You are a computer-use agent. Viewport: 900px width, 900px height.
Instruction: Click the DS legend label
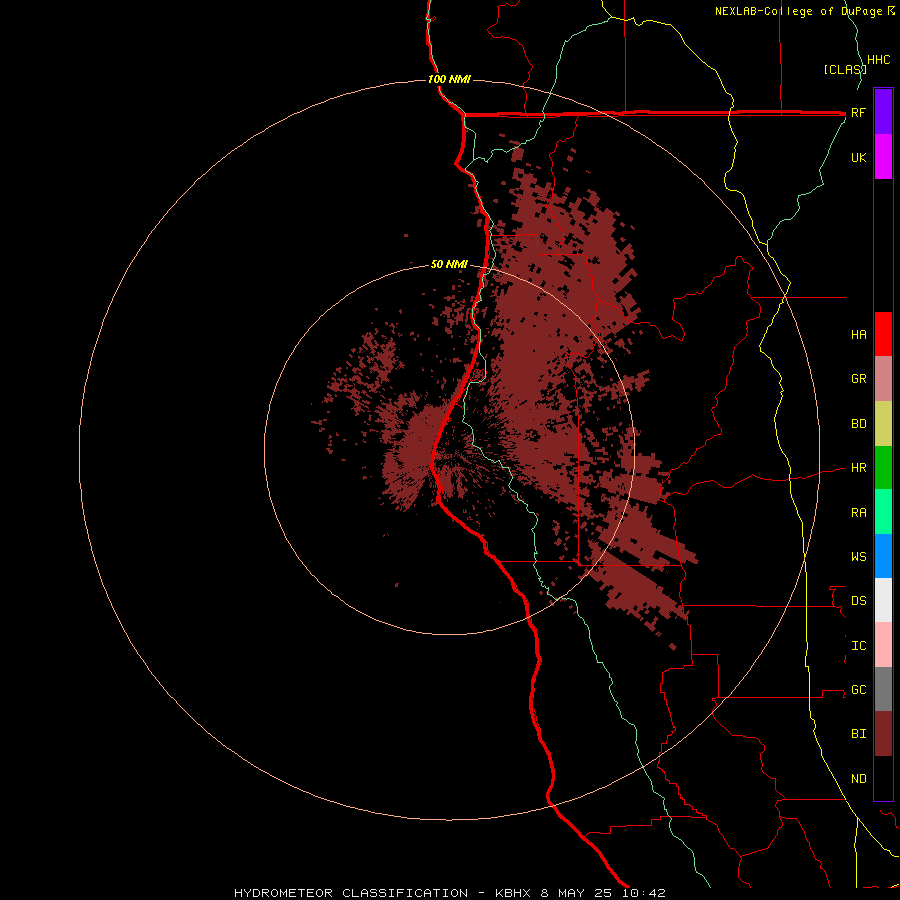(858, 601)
